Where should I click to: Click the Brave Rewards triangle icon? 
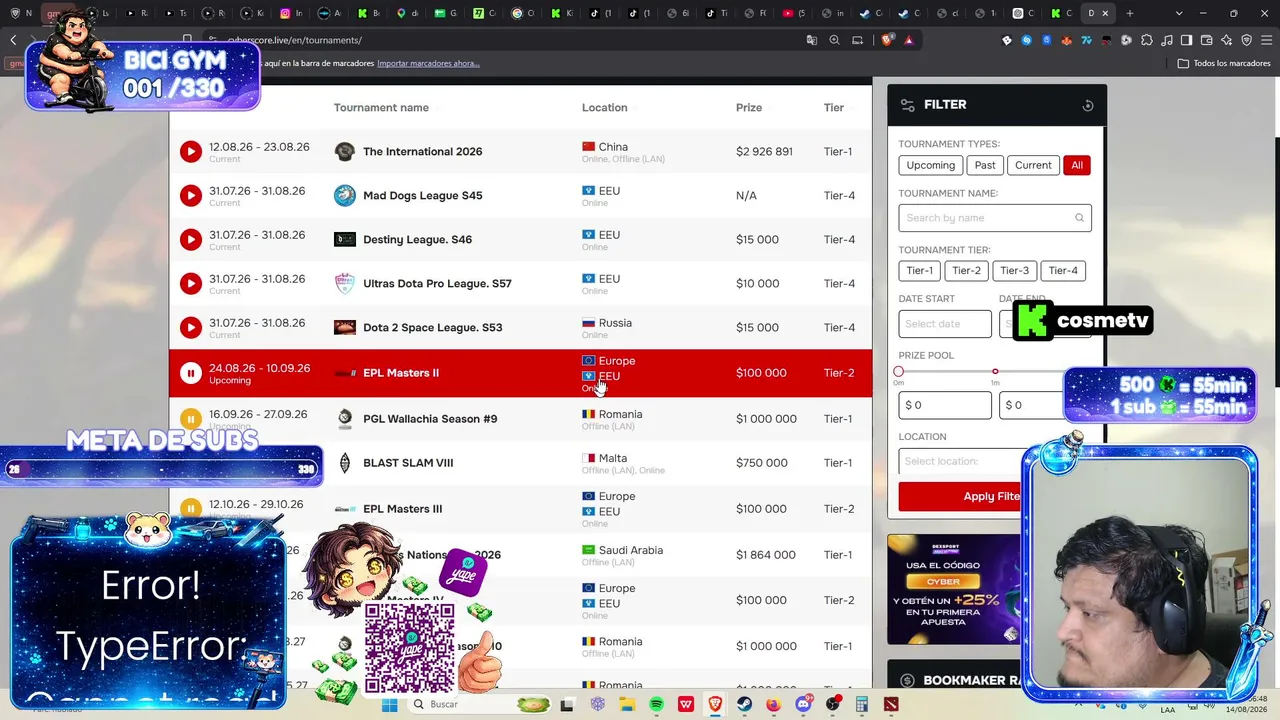click(909, 40)
